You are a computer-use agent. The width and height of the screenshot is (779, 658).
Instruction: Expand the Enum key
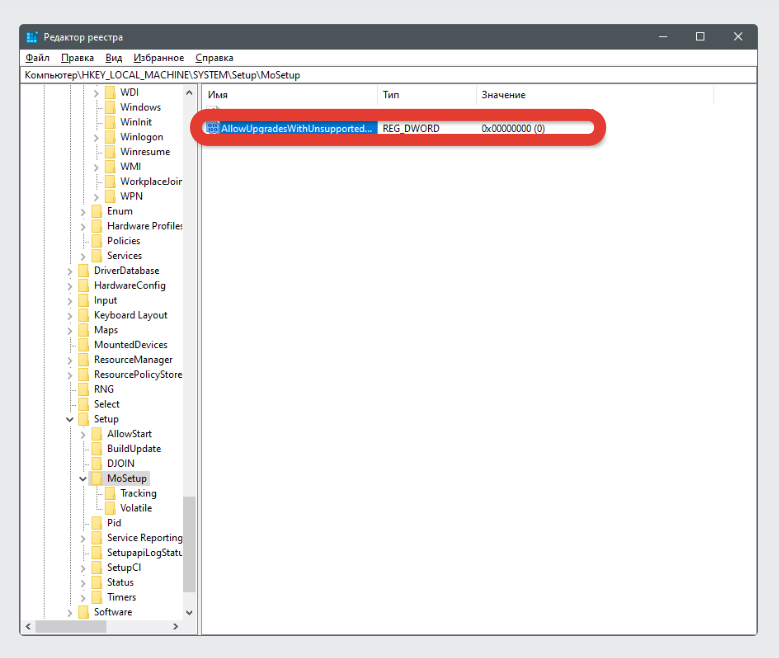(83, 212)
